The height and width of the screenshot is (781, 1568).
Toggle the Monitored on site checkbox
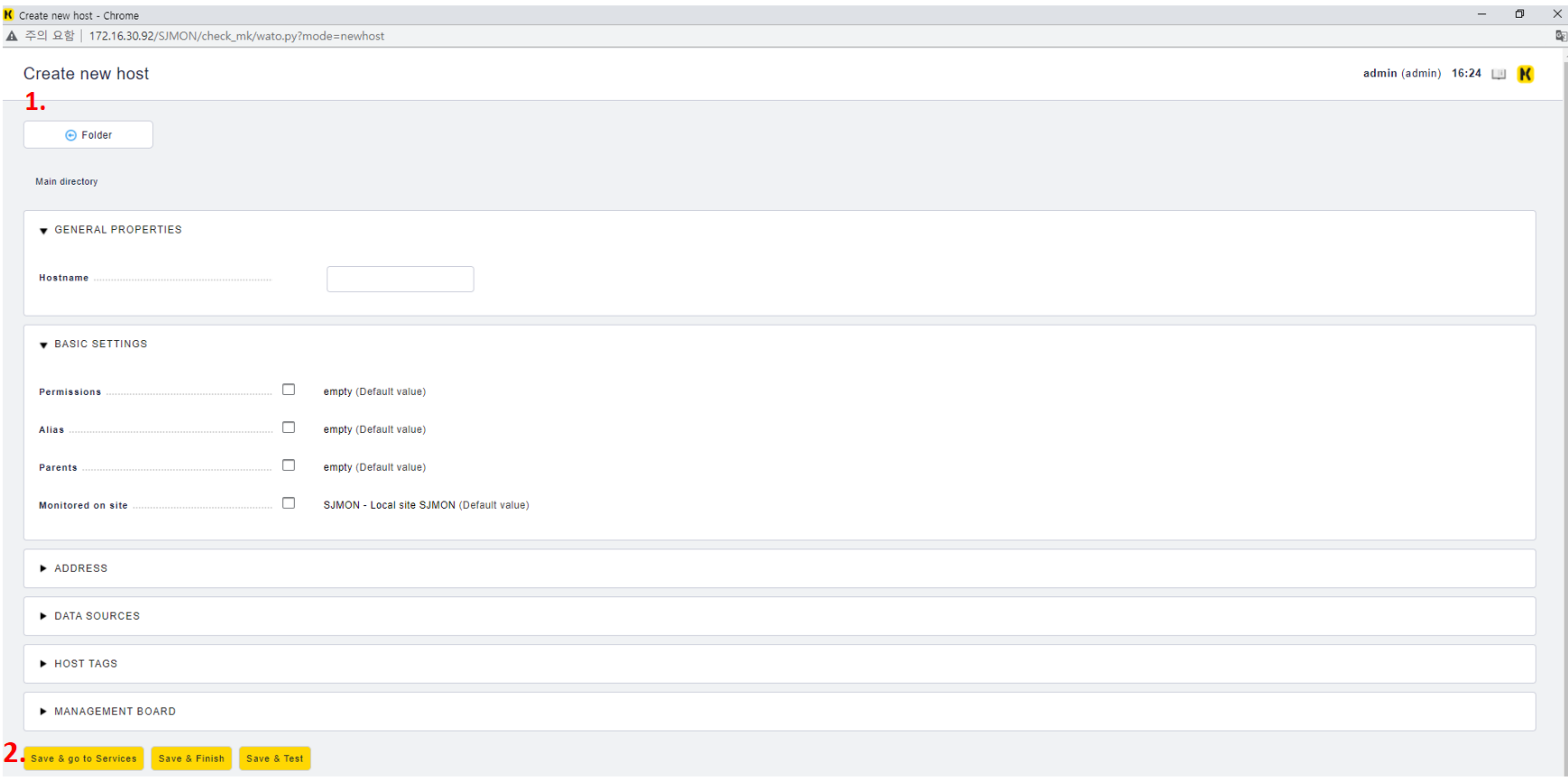(289, 503)
